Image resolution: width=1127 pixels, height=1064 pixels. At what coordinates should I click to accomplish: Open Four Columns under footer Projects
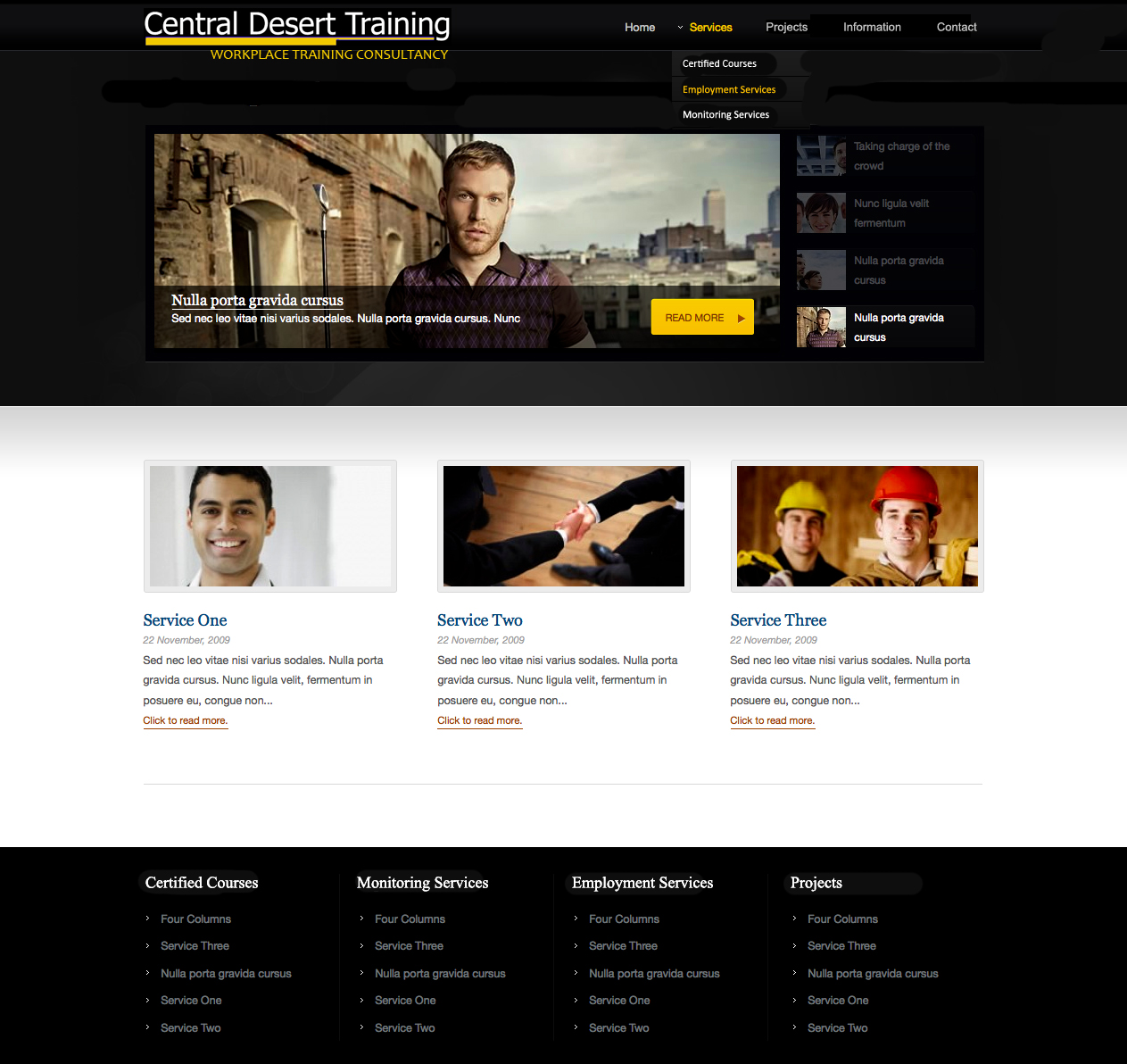click(842, 919)
